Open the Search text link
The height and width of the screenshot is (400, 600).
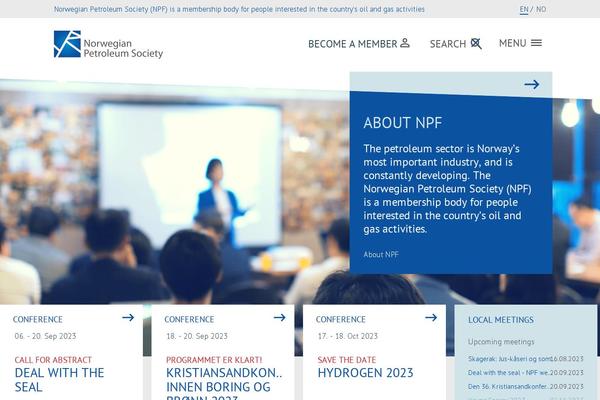click(448, 44)
